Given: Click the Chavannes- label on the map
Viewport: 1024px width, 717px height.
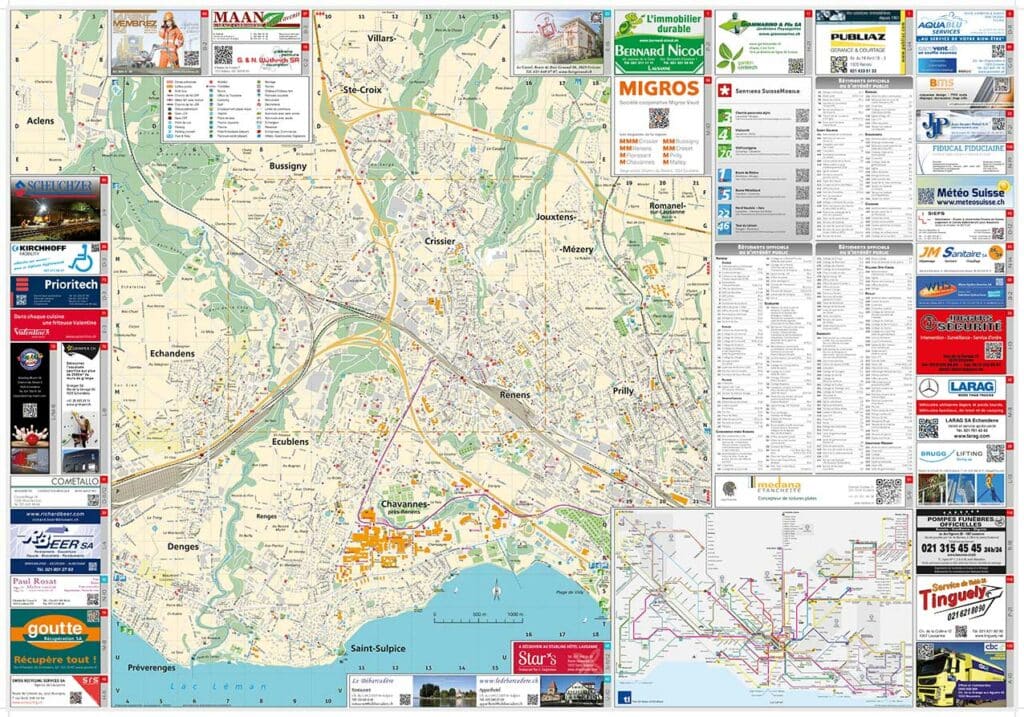Looking at the screenshot, I should click(405, 504).
